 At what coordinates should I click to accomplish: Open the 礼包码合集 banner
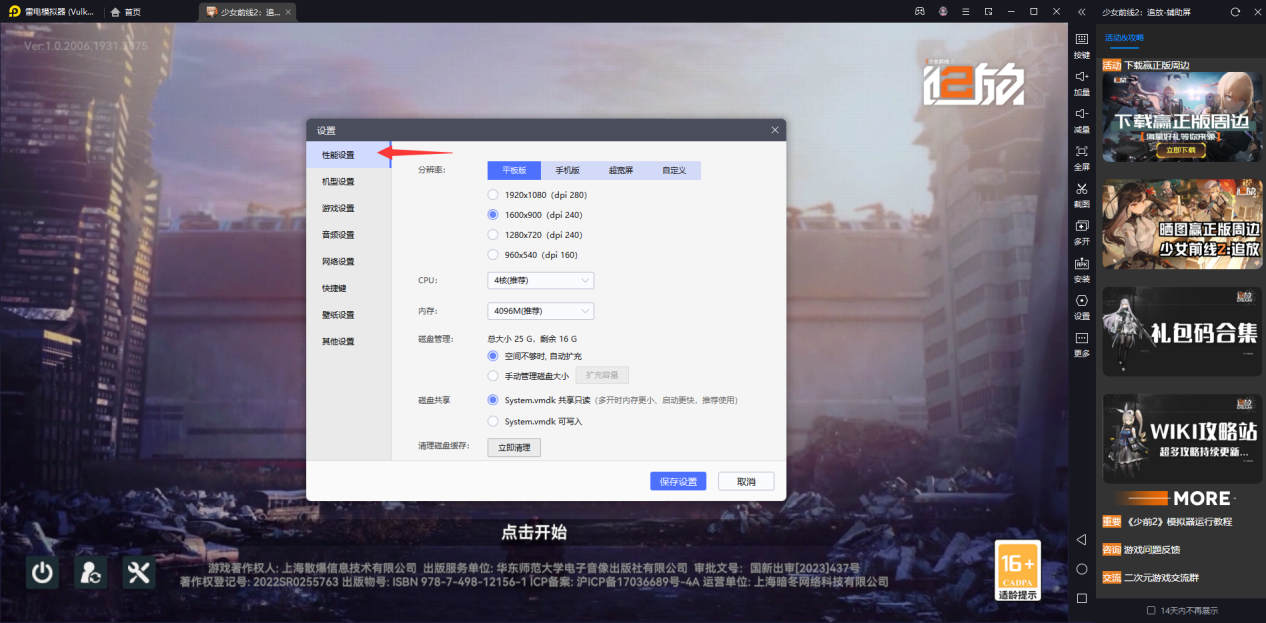pyautogui.click(x=1182, y=331)
